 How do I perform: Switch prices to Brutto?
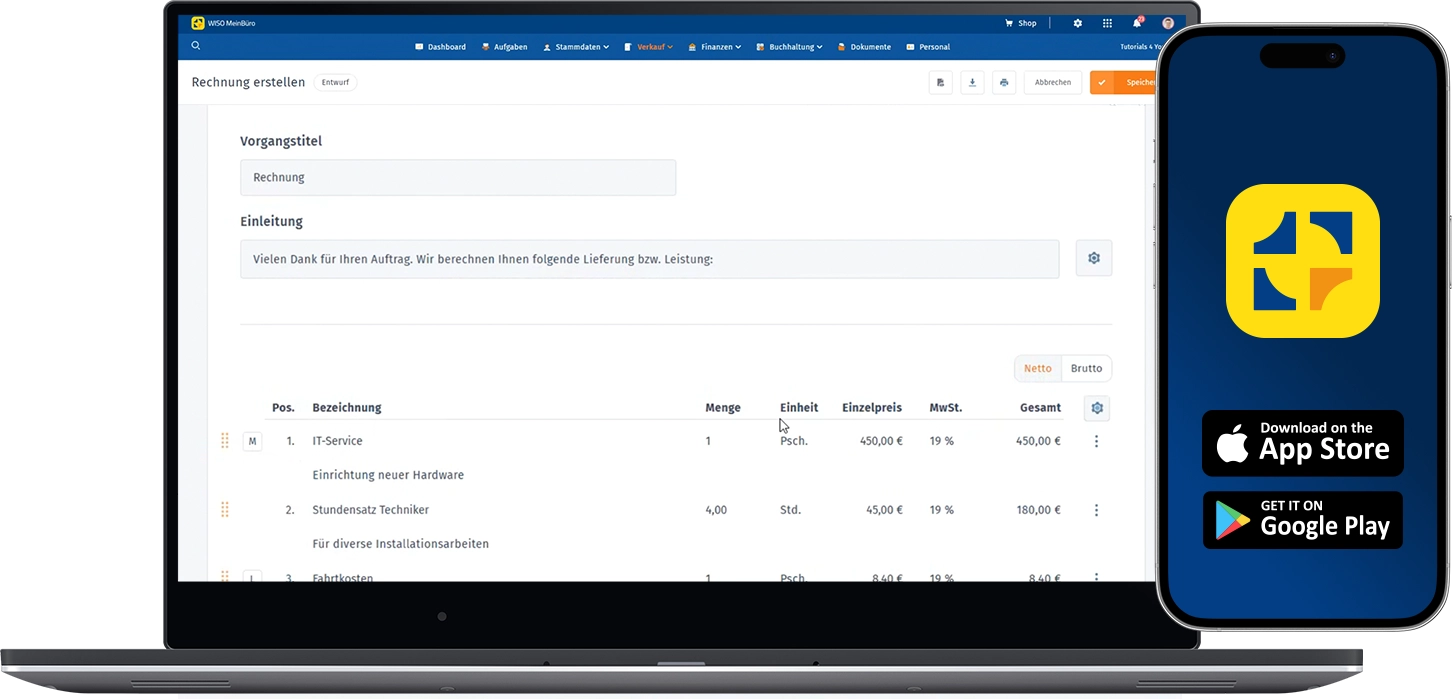[1086, 368]
